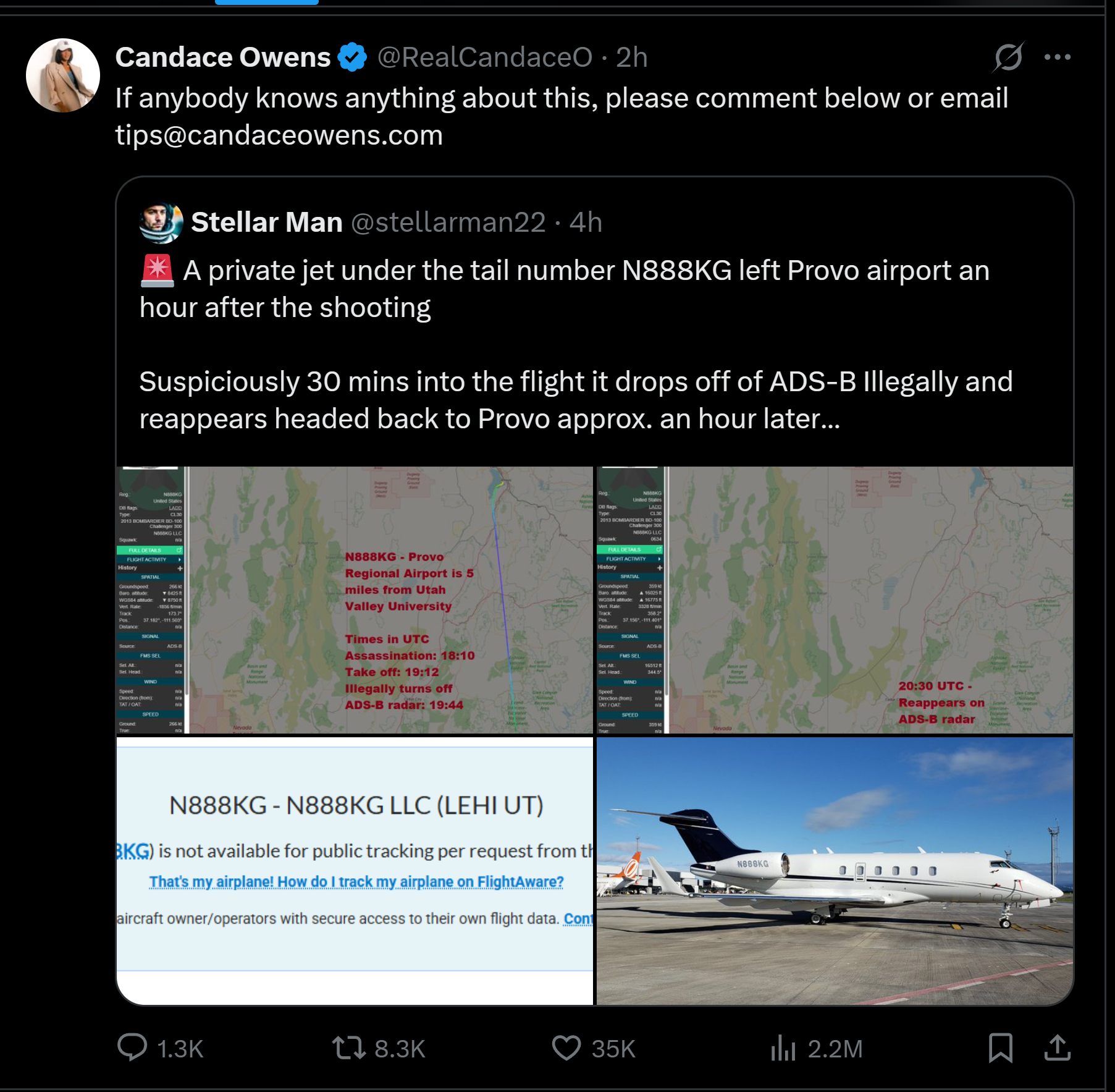Open view analytics bar chart icon
The width and height of the screenshot is (1115, 1092).
[783, 1048]
